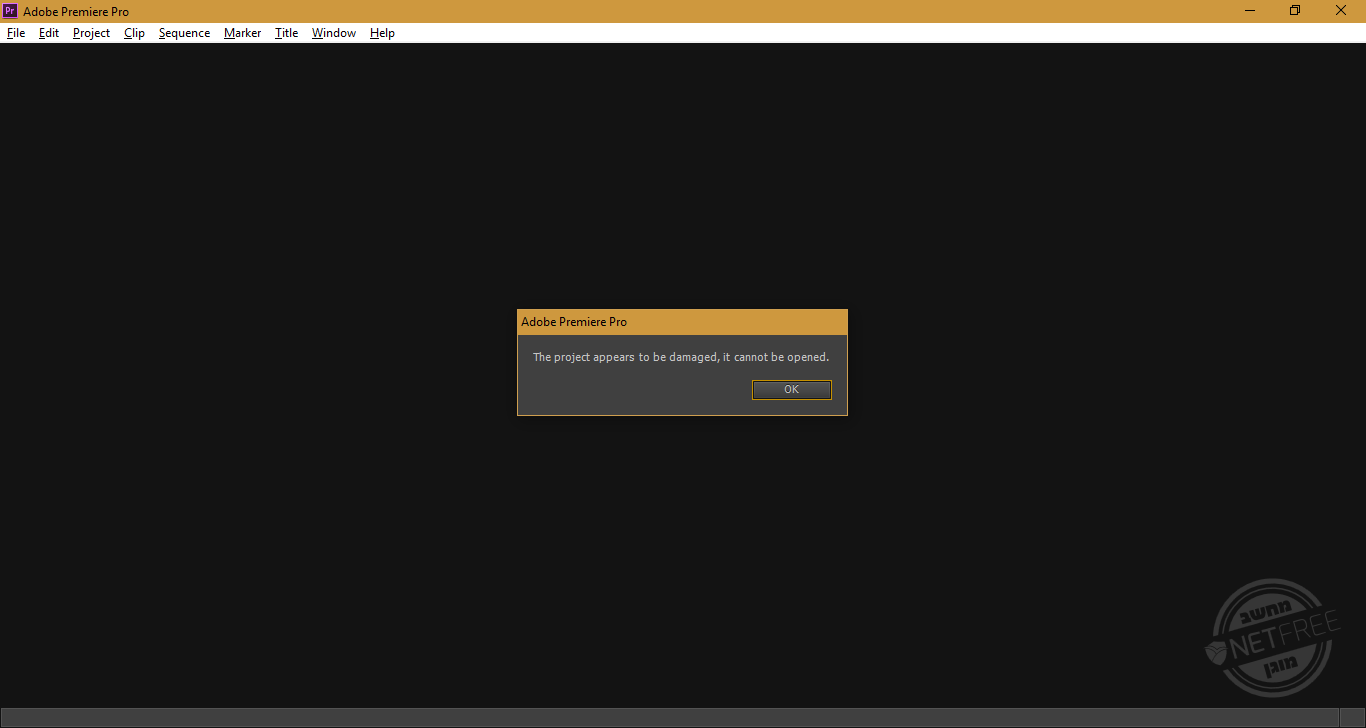Click the error dialog's Adobe Premiere Pro title
1366x728 pixels.
(x=574, y=322)
